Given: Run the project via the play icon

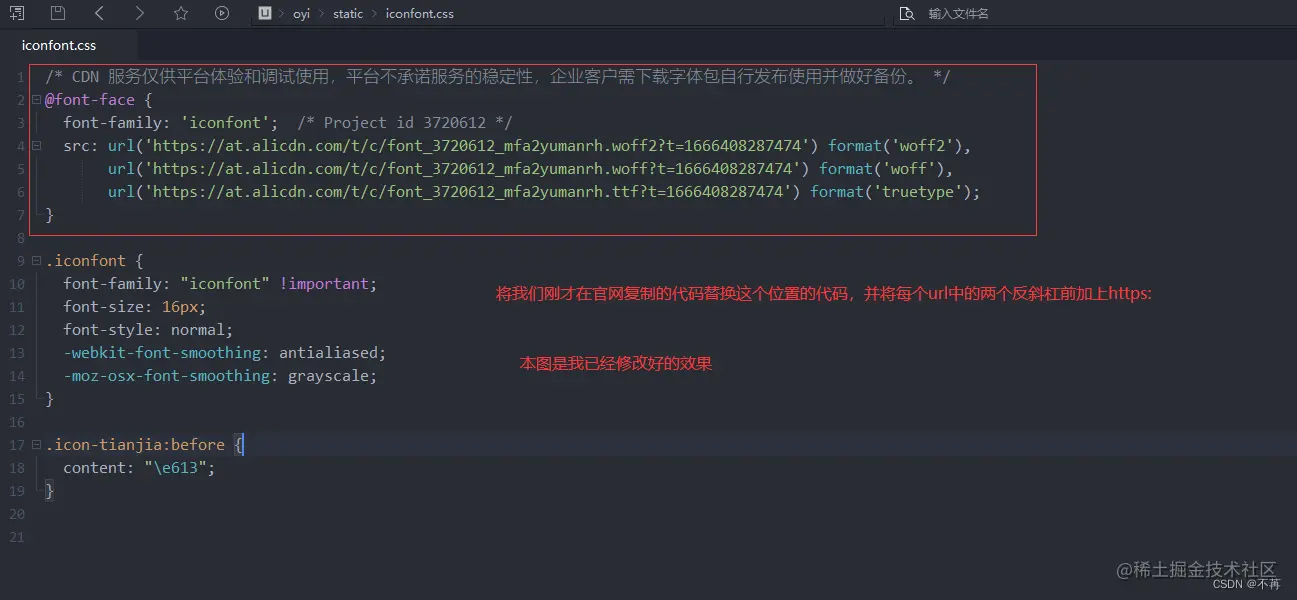Looking at the screenshot, I should [x=221, y=13].
